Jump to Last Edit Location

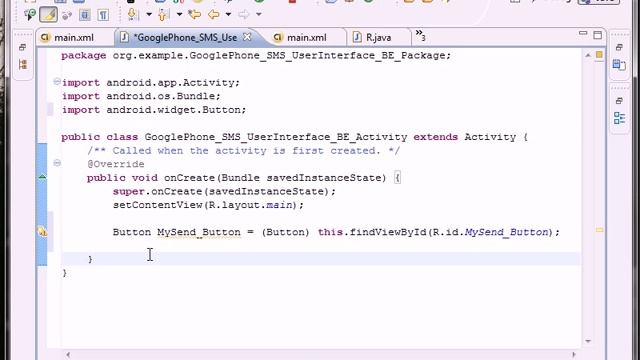(195, 15)
